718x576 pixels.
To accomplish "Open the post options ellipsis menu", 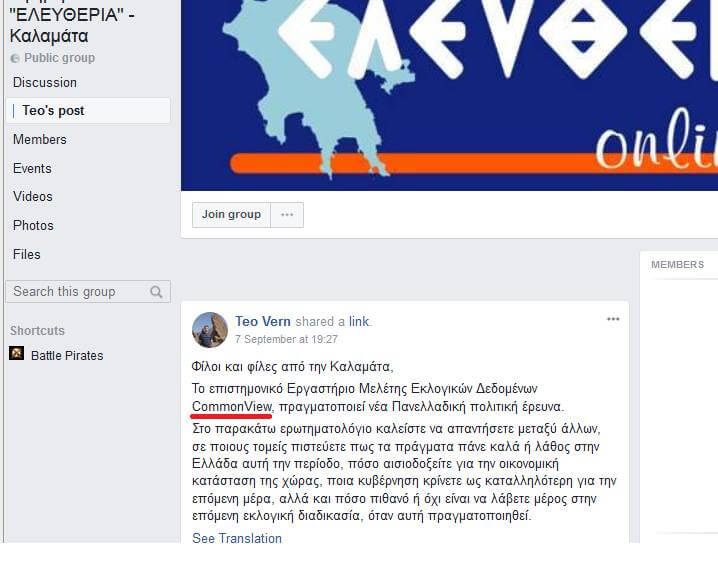I will [x=613, y=319].
